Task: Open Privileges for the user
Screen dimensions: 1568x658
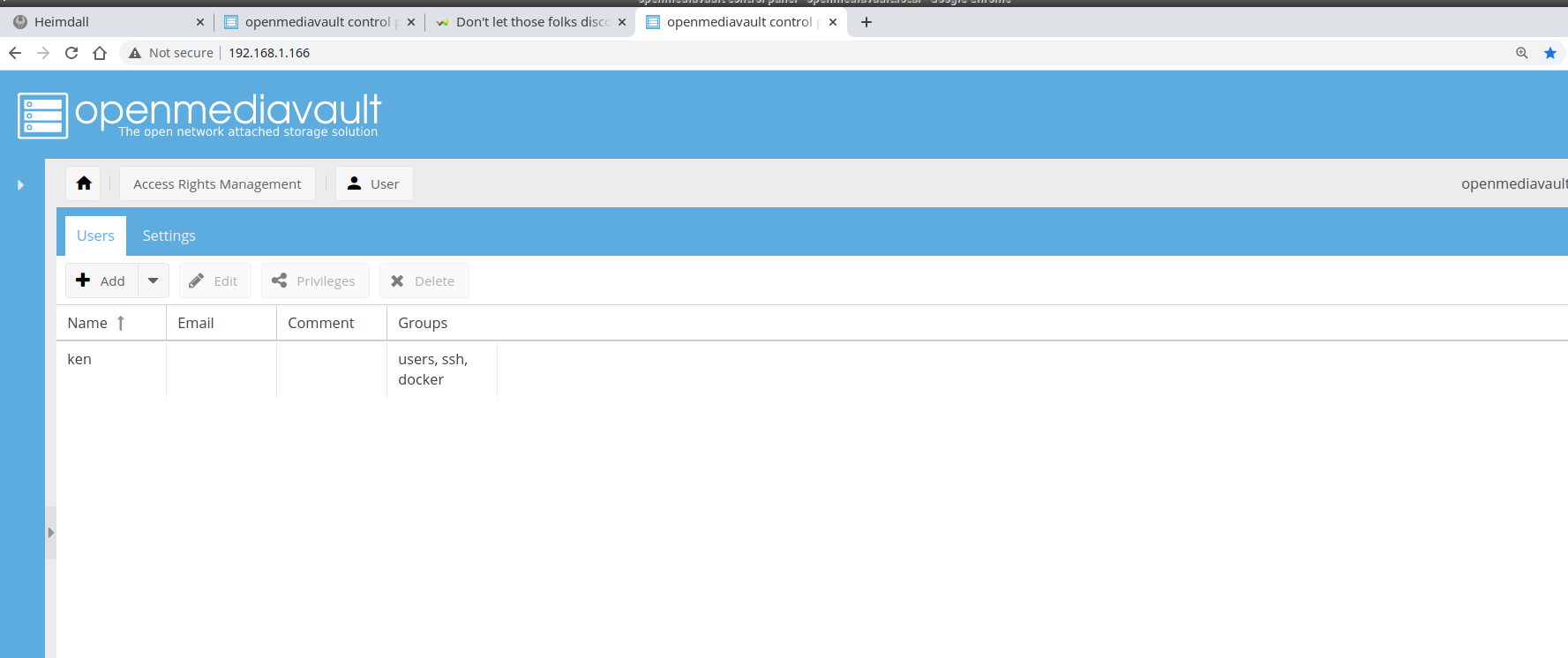Action: [x=314, y=280]
